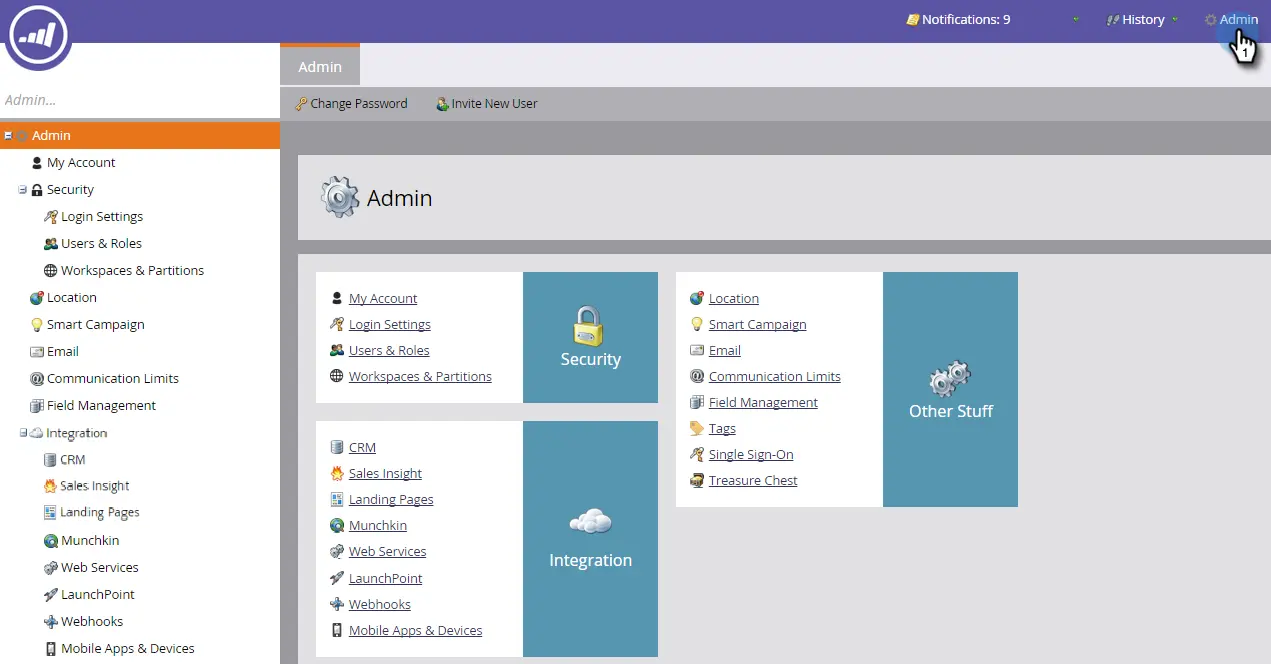
Task: Open the History dropdown
Action: pos(1141,19)
